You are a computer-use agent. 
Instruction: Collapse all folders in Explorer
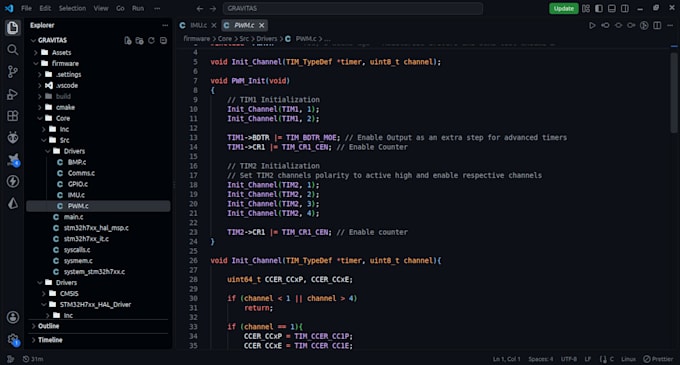163,40
